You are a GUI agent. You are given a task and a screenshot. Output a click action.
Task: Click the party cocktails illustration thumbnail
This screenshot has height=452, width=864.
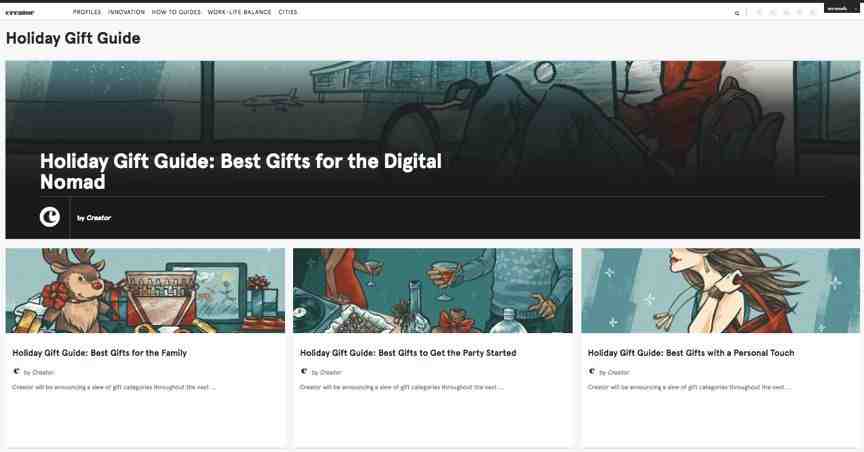click(433, 290)
